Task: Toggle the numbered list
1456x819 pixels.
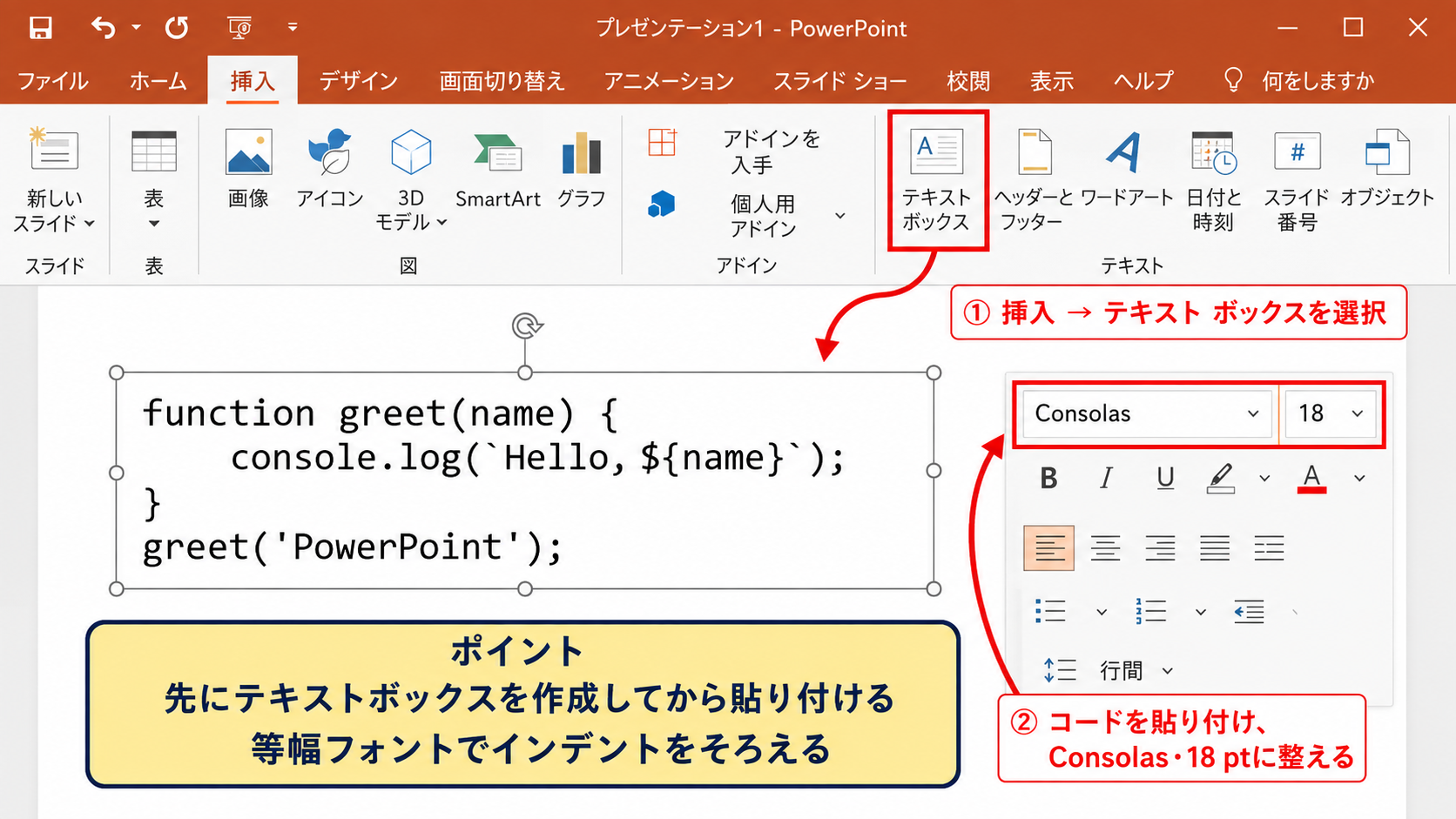Action: [x=1151, y=611]
